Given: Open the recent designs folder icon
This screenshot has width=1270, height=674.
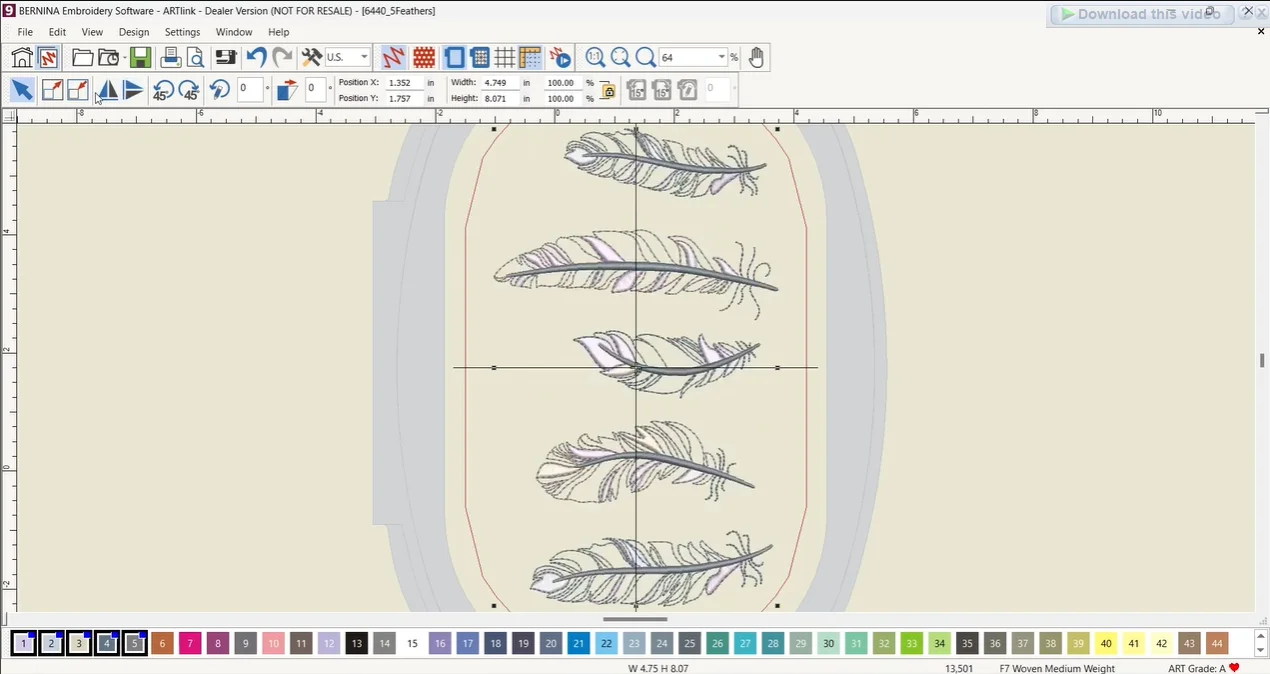Looking at the screenshot, I should point(109,57).
